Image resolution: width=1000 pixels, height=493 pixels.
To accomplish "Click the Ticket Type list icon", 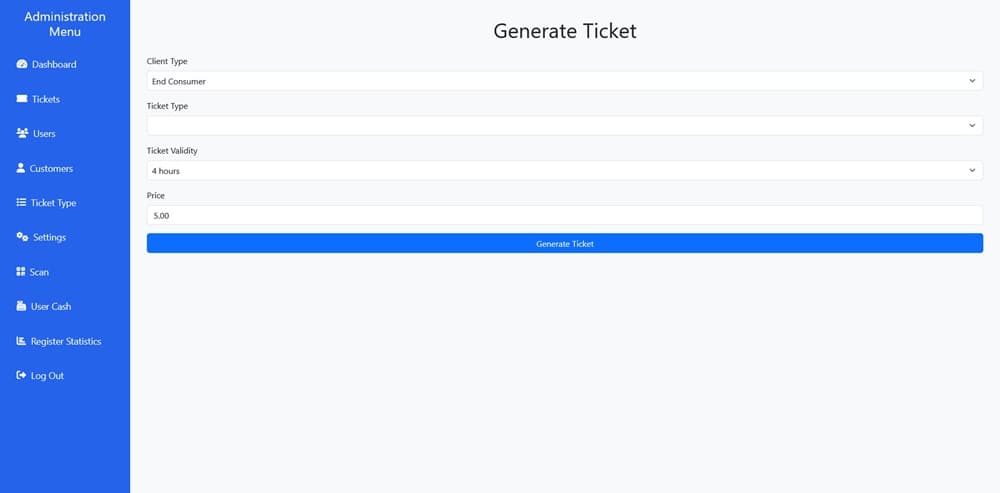I will pyautogui.click(x=22, y=203).
